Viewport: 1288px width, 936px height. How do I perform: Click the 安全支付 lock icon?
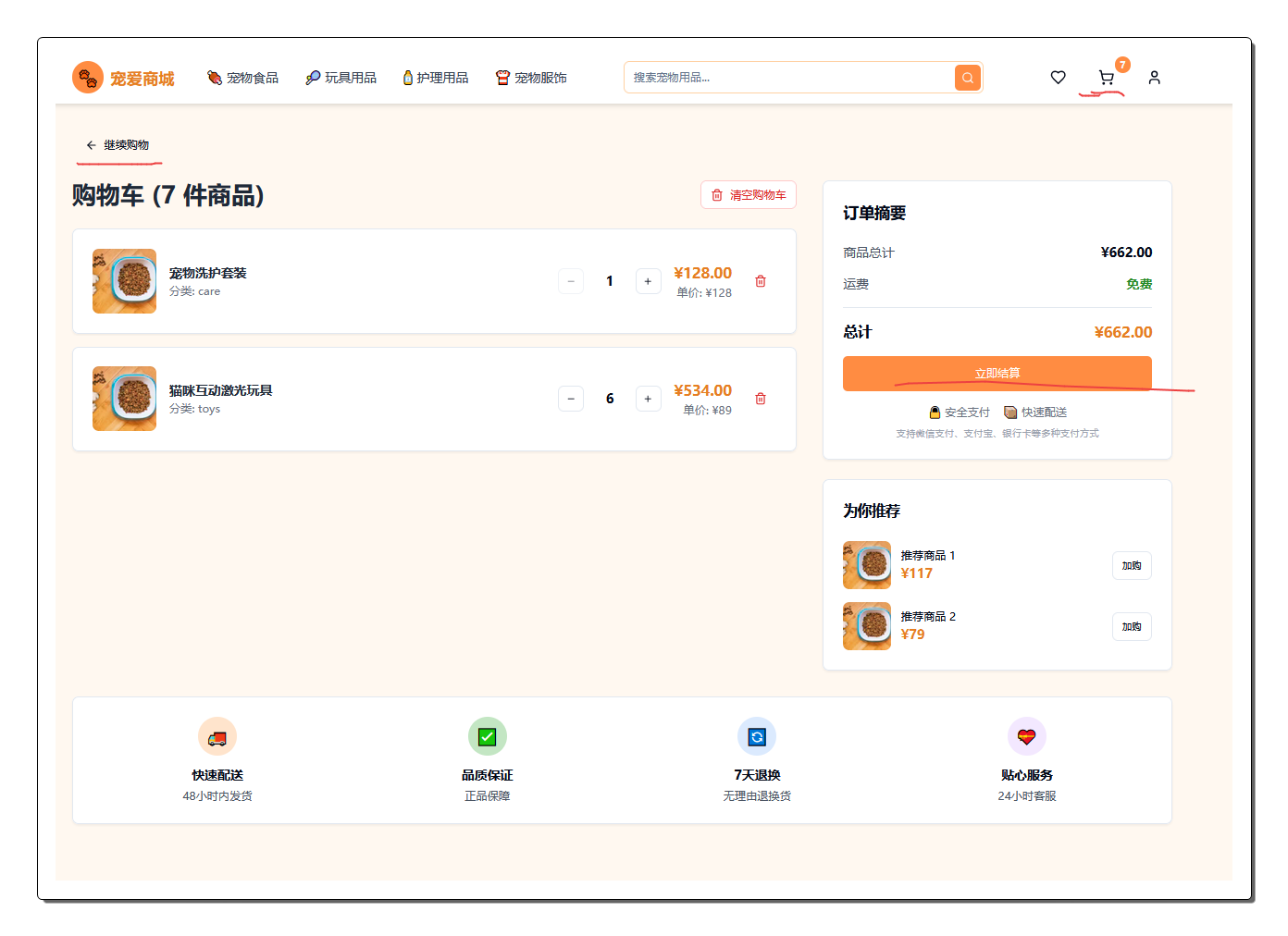click(935, 413)
